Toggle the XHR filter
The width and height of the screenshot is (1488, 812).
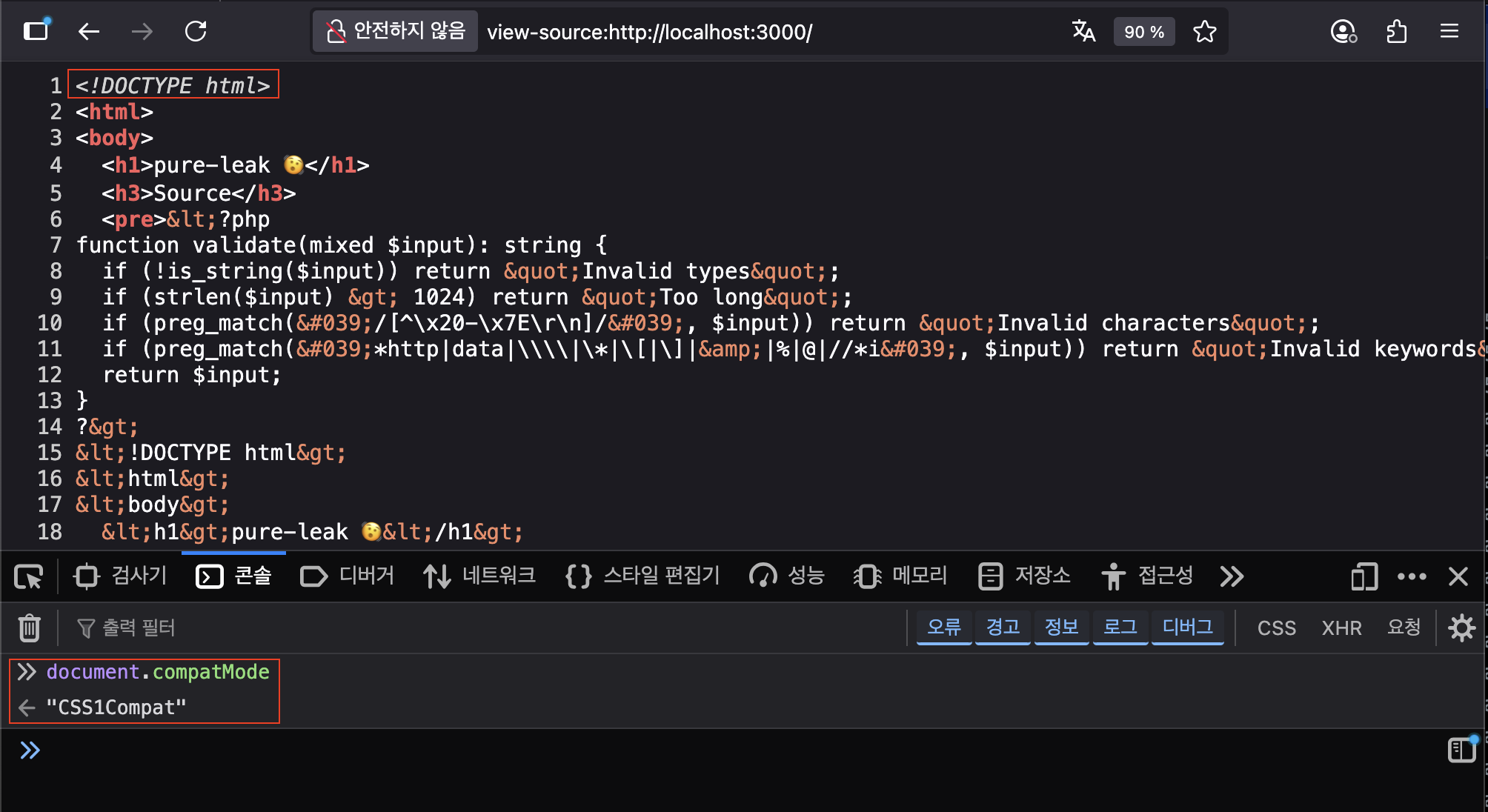1341,628
